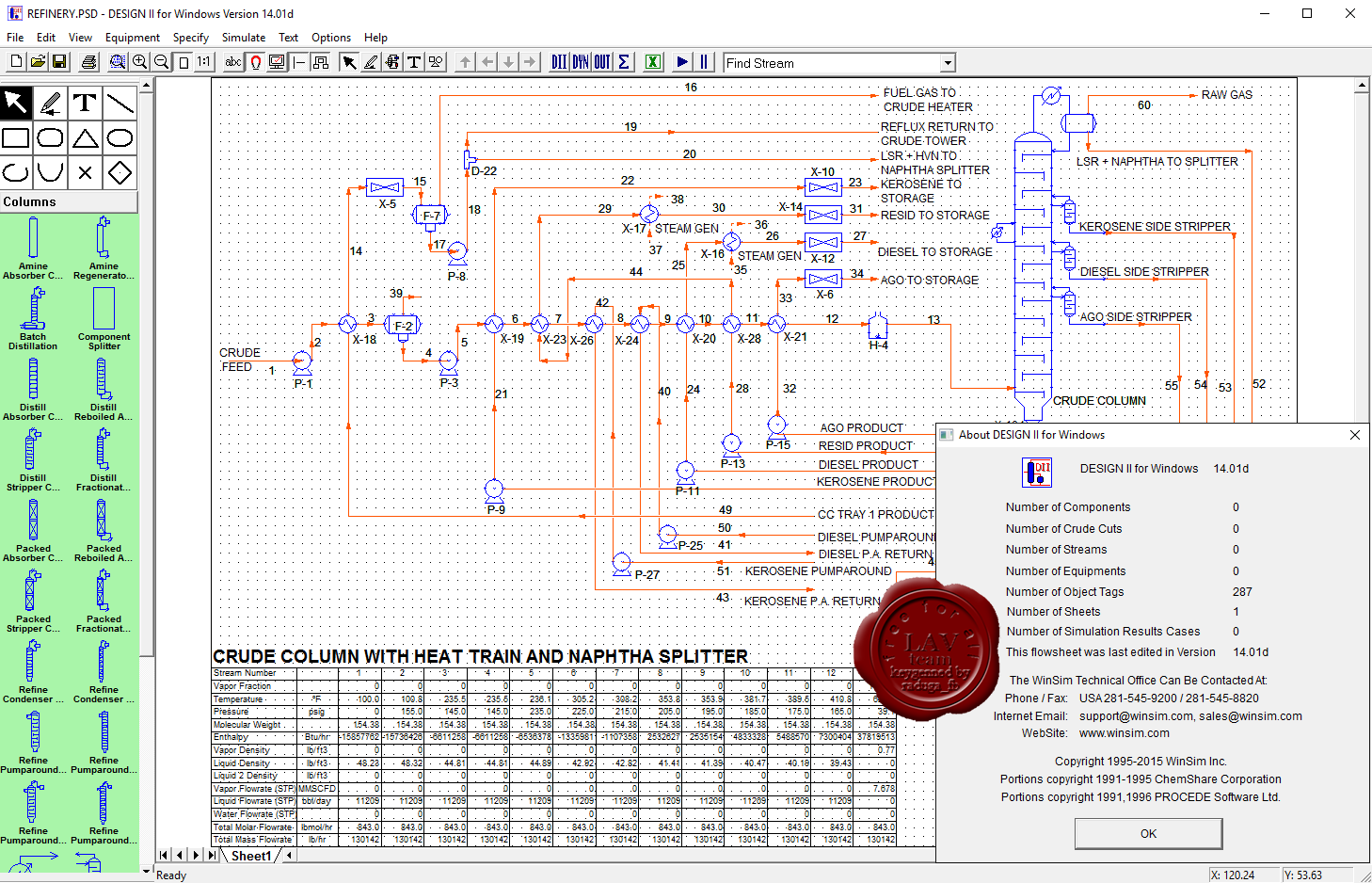Click the Temperature row label in table
The width and height of the screenshot is (1372, 883).
238,699
